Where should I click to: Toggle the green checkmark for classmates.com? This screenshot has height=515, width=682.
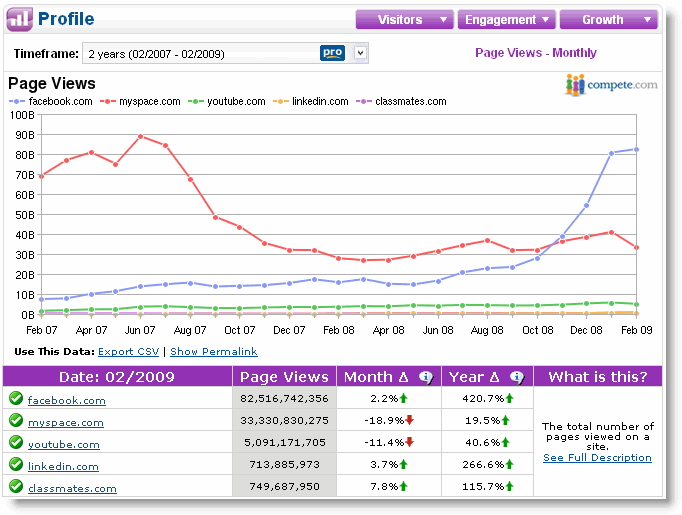16,486
